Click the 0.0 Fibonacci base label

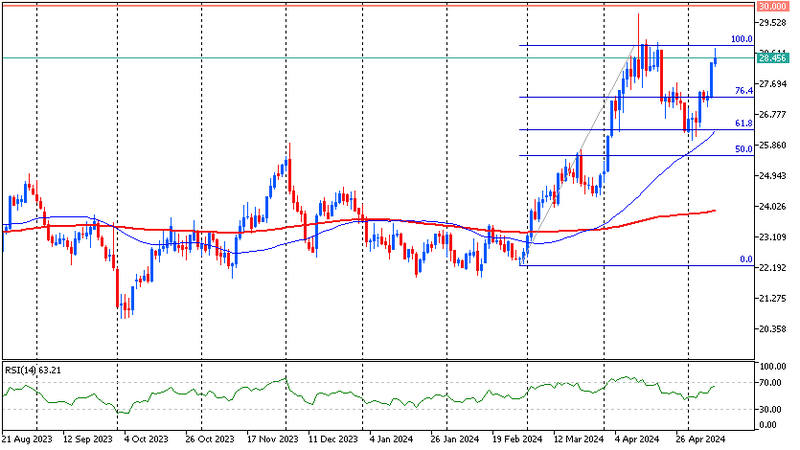[x=746, y=259]
